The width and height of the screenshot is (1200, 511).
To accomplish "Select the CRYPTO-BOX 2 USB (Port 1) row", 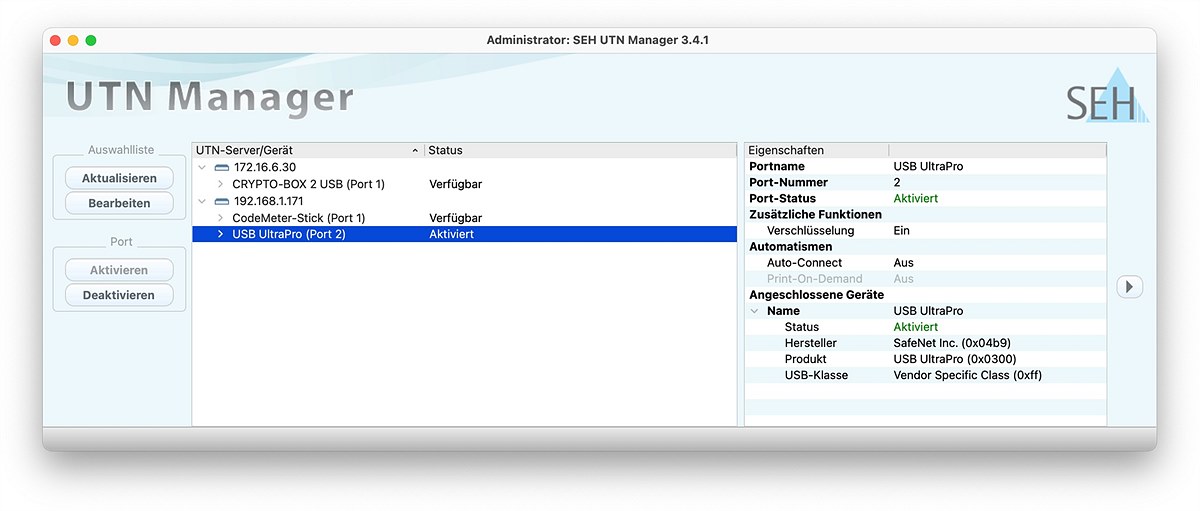I will pos(464,184).
